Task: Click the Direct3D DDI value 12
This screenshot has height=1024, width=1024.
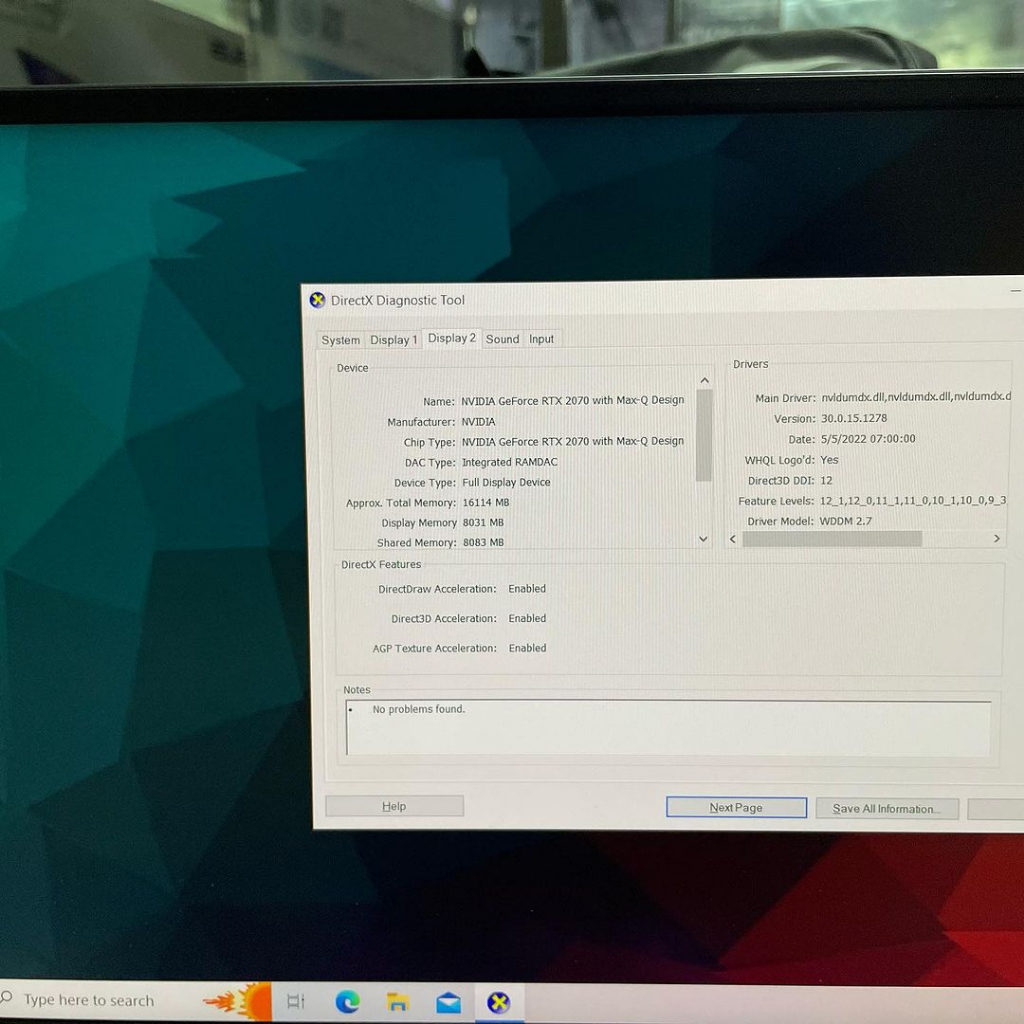Action: (x=826, y=481)
